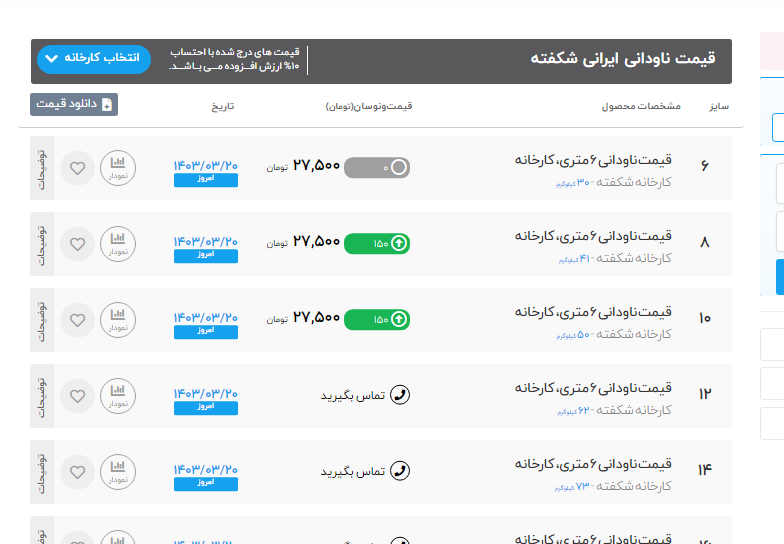The width and height of the screenshot is (784, 544).
Task: Click heart icon in size 14 row
Action: coord(78,471)
